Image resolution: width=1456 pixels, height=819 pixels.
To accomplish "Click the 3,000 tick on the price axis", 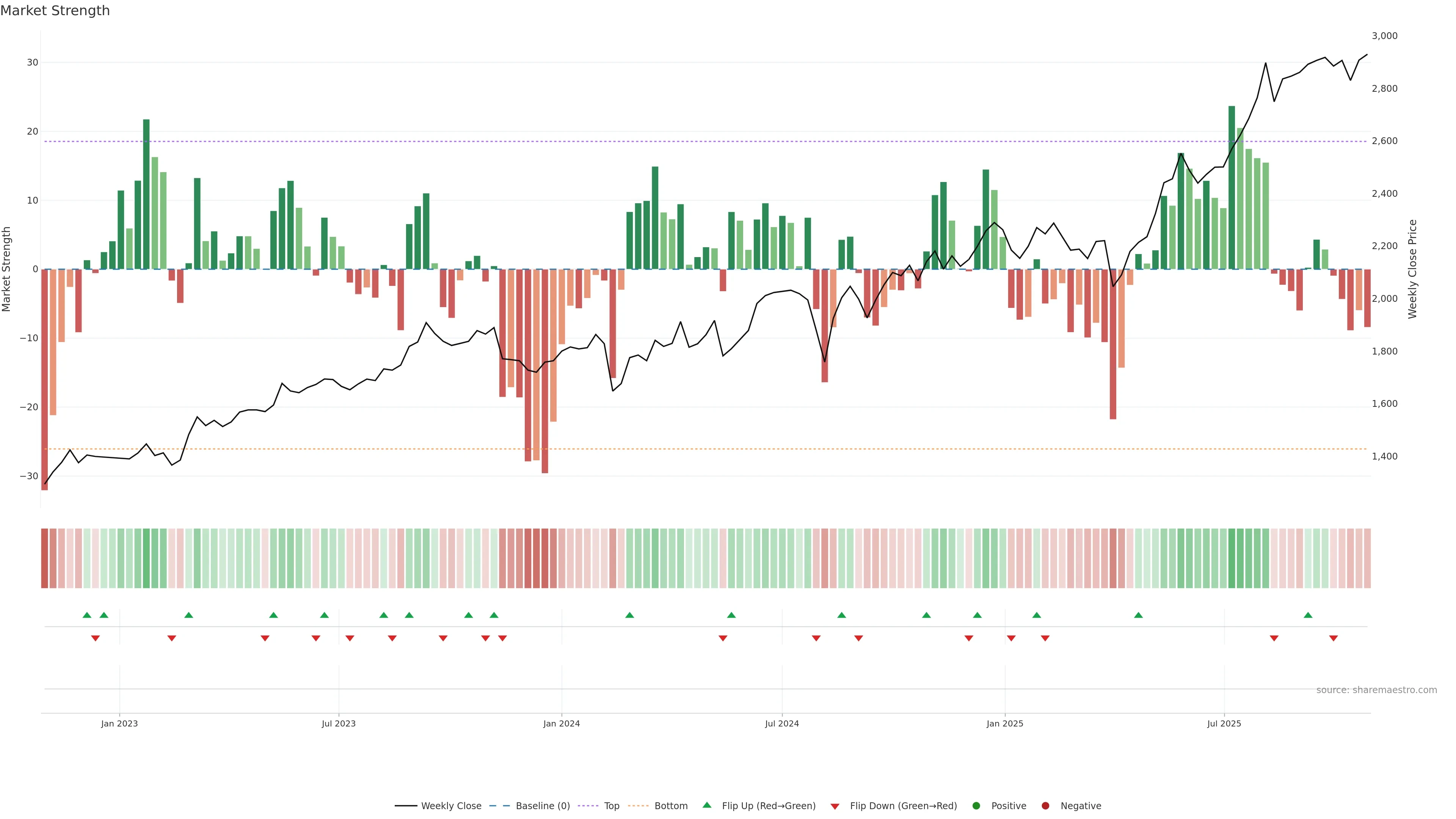I will click(x=1384, y=36).
